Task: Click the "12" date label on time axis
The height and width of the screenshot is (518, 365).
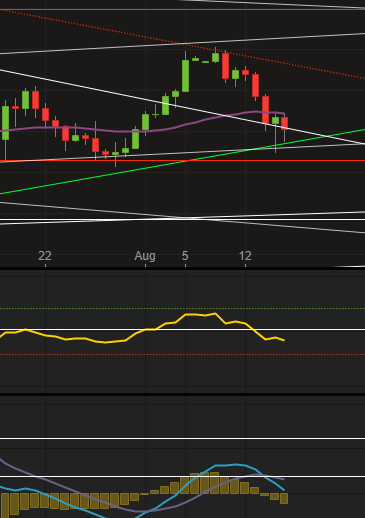Action: (245, 256)
